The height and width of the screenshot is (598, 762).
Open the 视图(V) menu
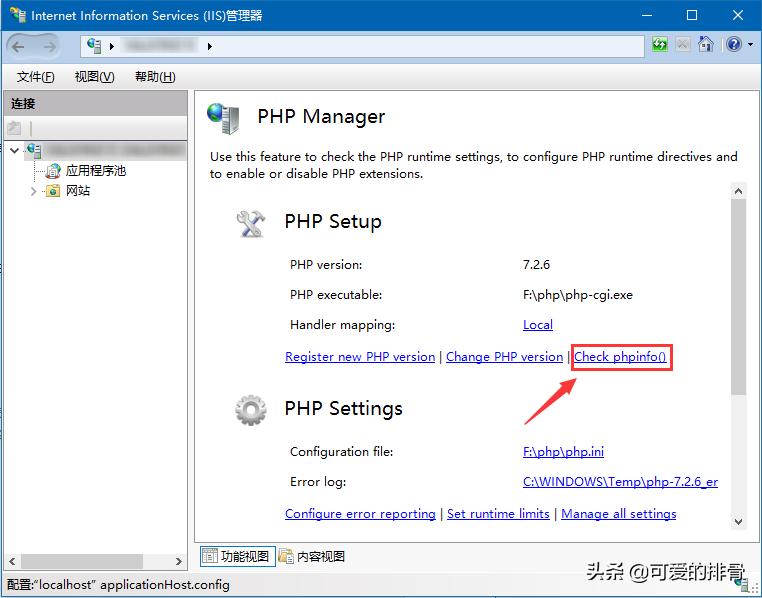[94, 77]
